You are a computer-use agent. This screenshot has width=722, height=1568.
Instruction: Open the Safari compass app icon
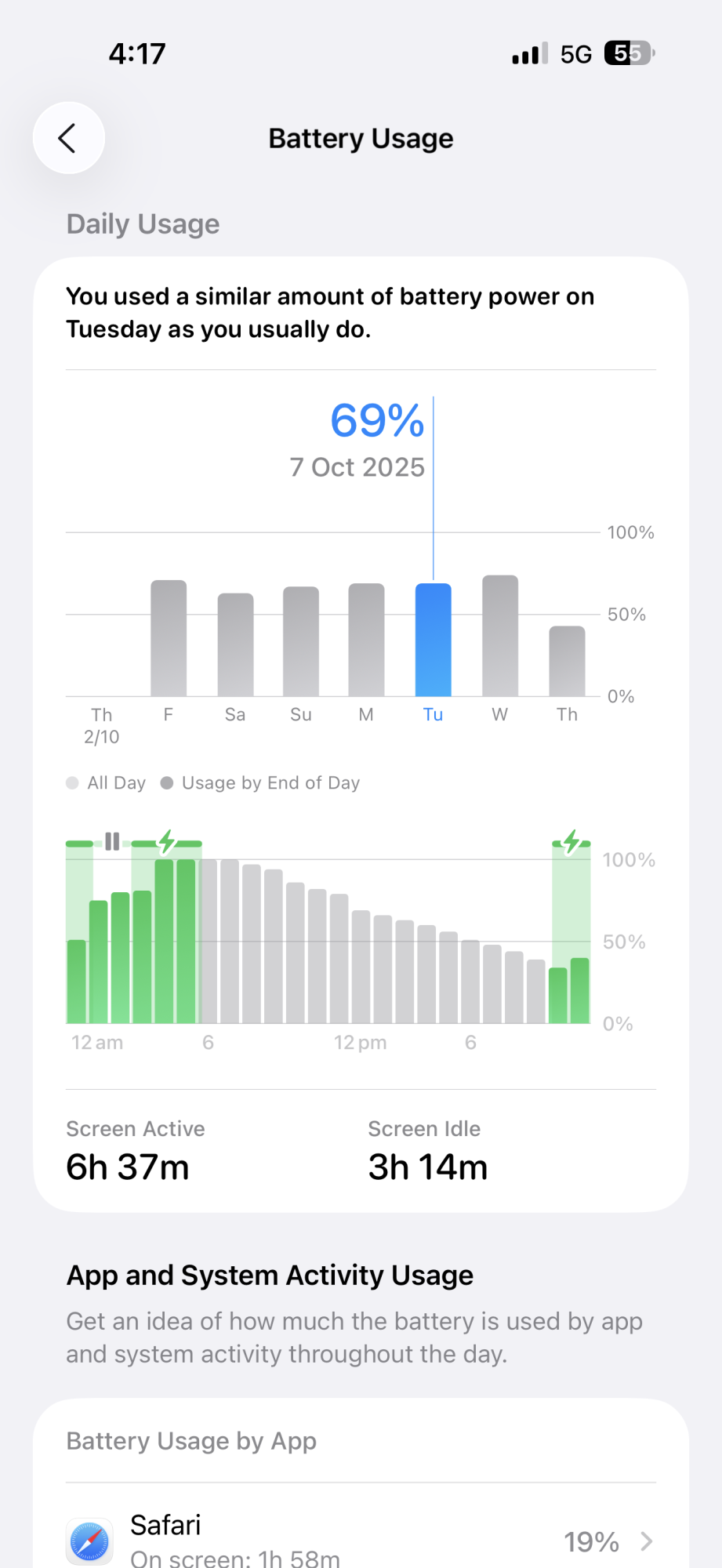click(89, 1541)
